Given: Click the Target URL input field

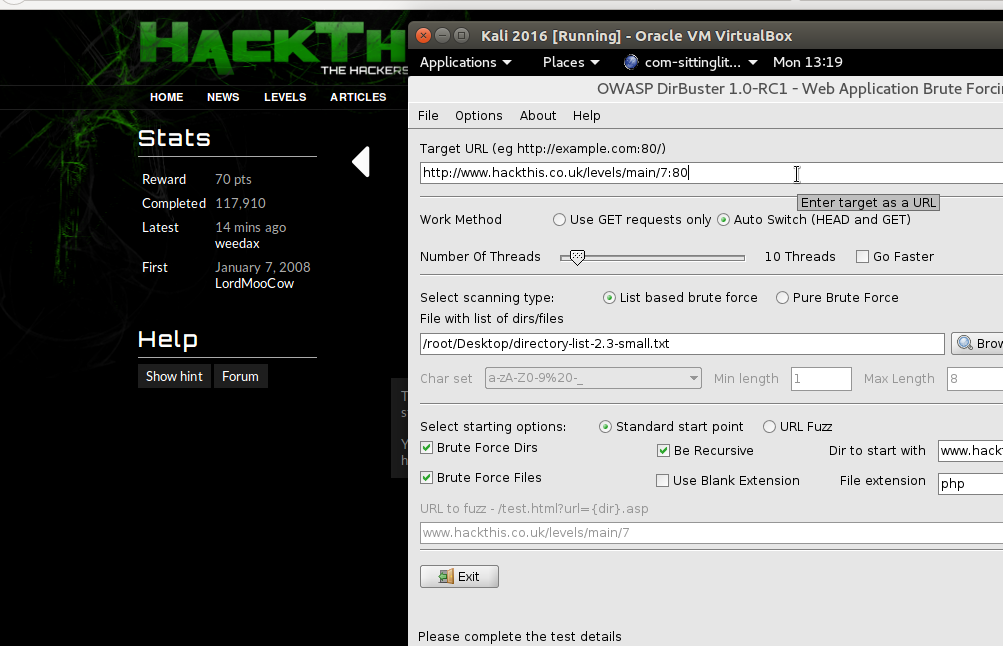Looking at the screenshot, I should (711, 173).
